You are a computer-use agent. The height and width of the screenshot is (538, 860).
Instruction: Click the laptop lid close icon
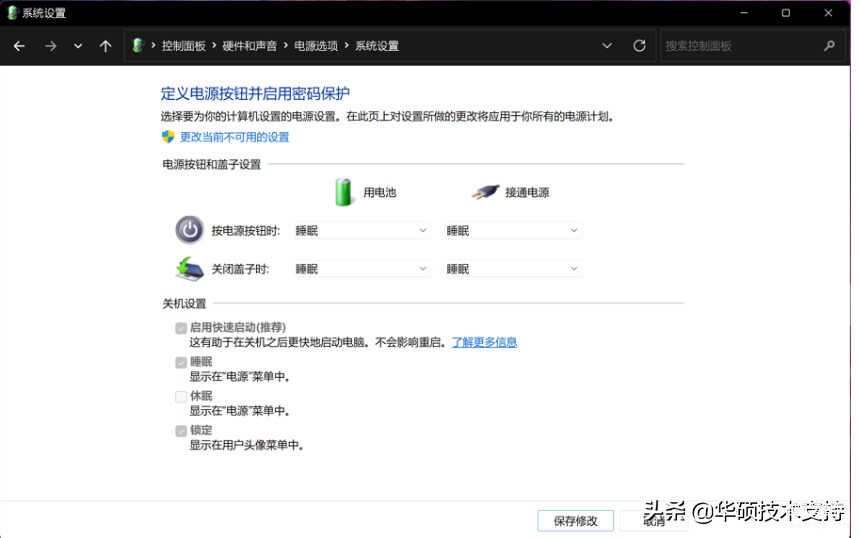(x=190, y=269)
